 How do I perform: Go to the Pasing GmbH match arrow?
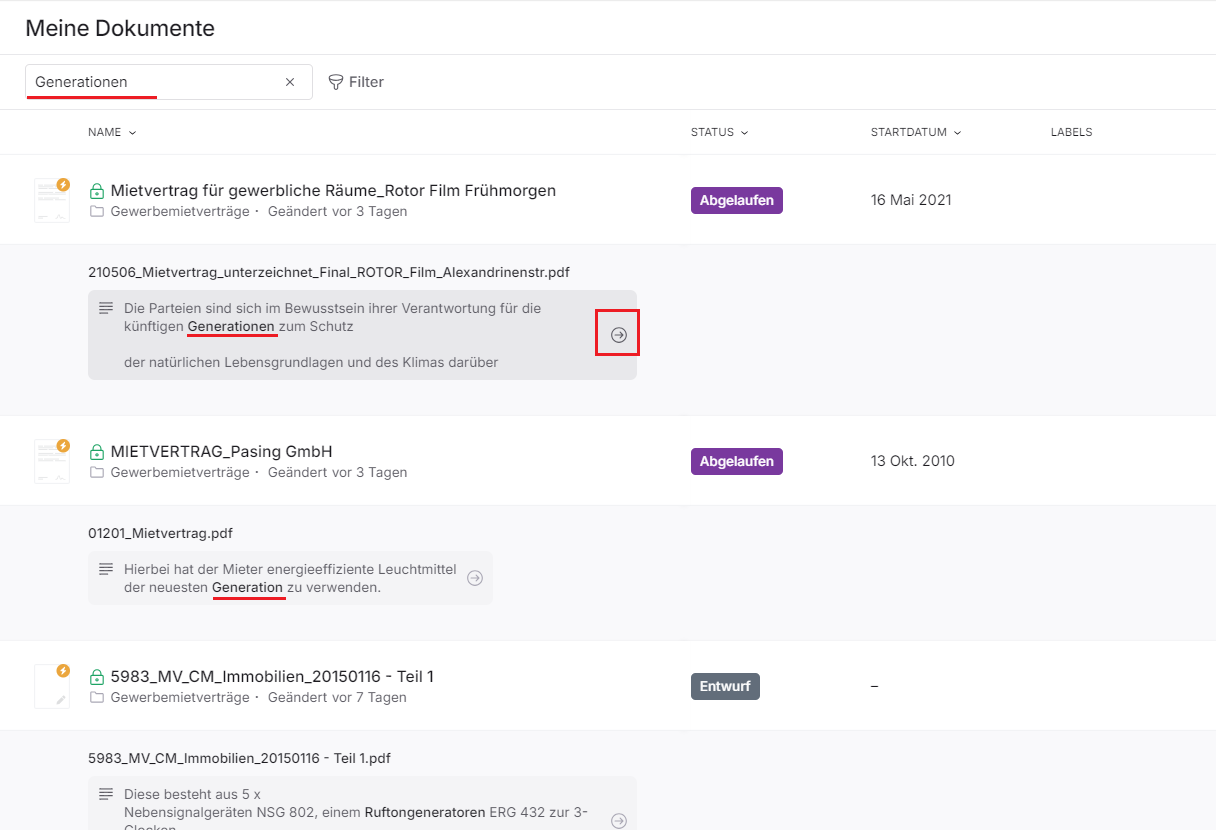475,578
